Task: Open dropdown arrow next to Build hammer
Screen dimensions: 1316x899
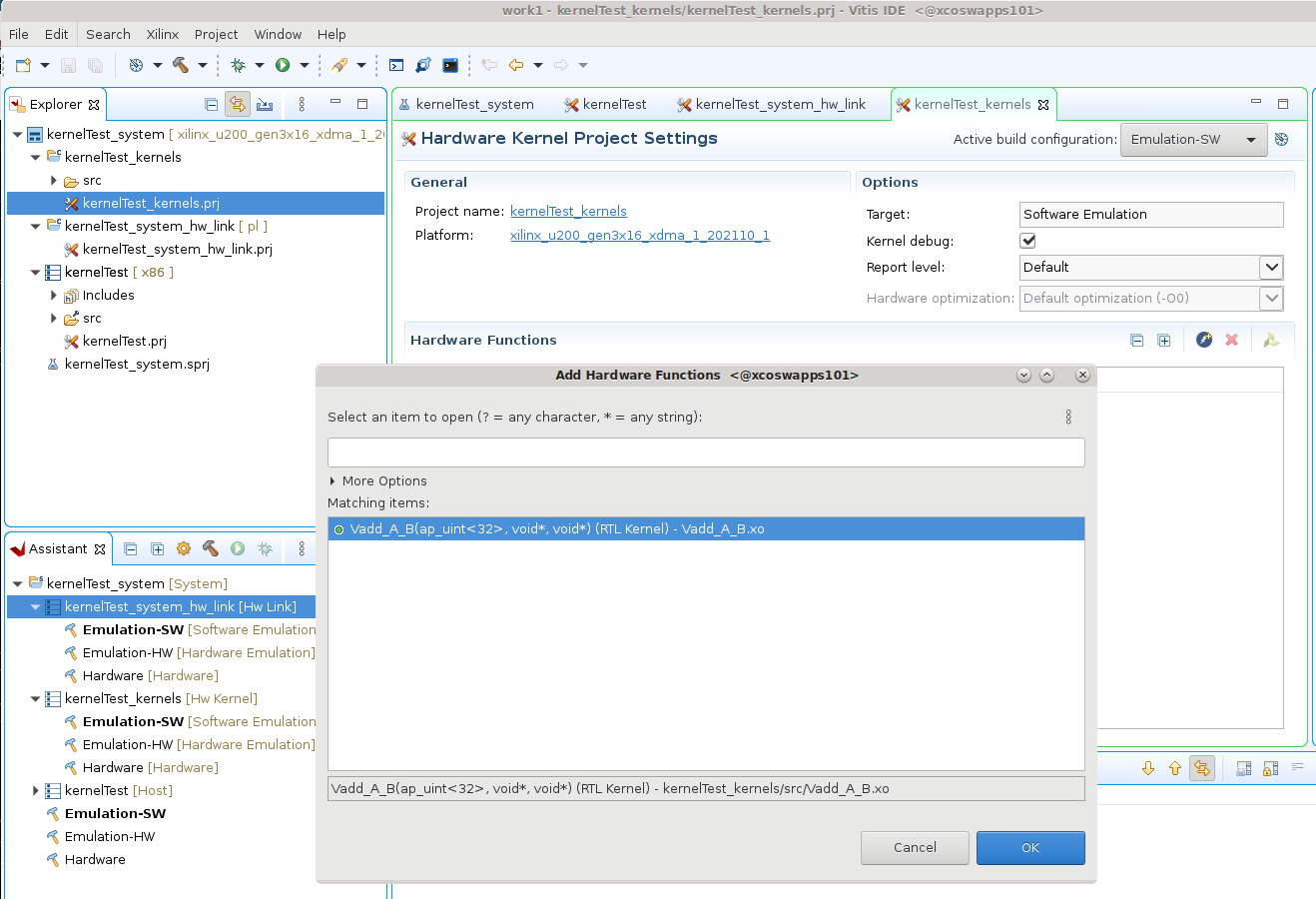Action: coord(203,65)
